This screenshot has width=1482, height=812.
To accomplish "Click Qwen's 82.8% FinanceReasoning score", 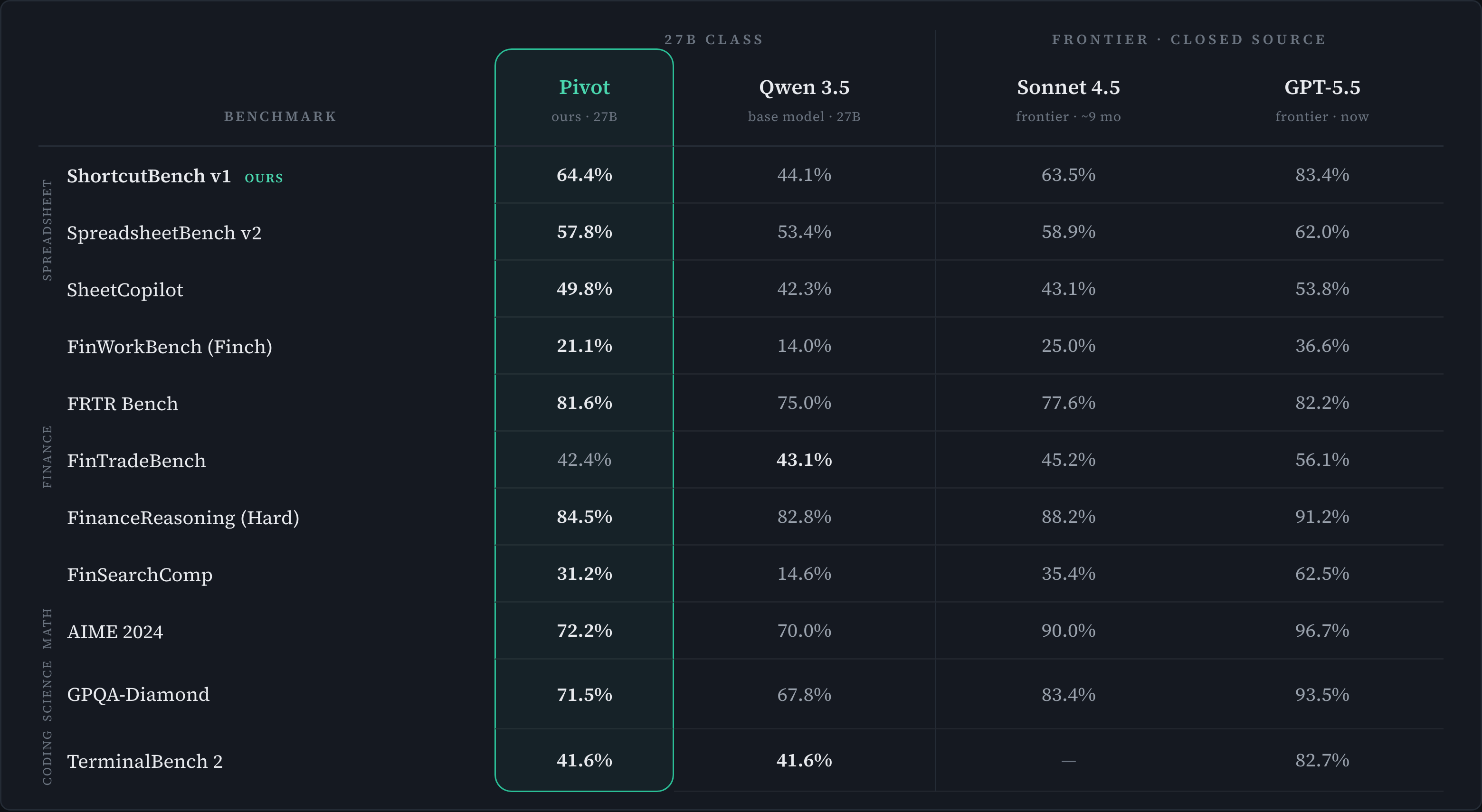I will click(804, 517).
